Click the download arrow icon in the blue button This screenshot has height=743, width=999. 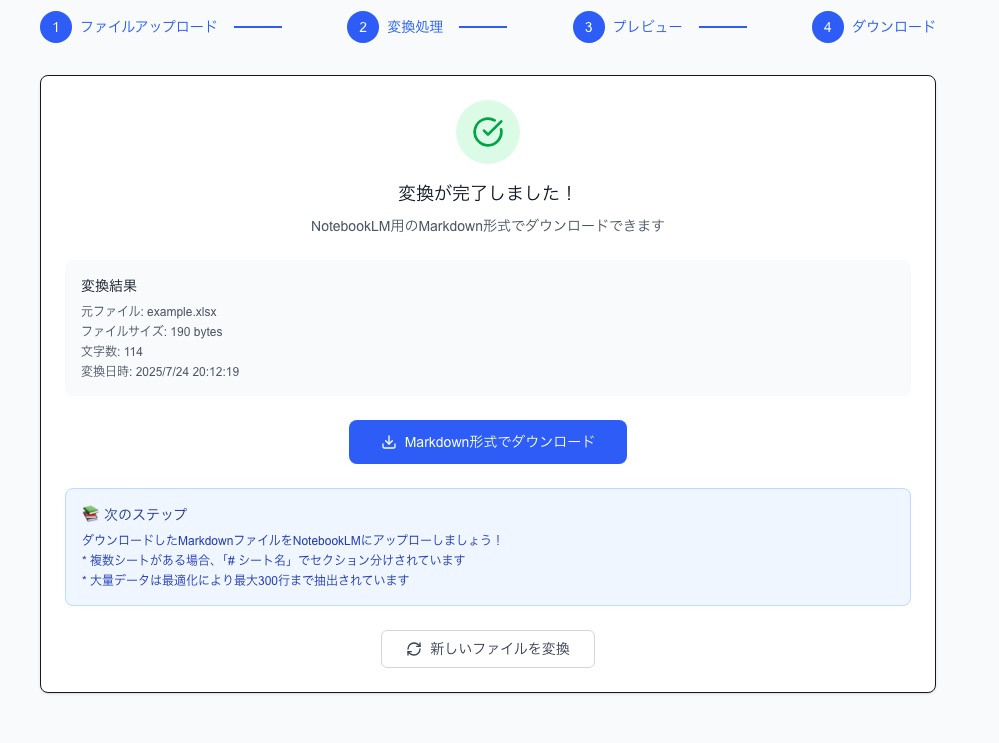pos(389,442)
